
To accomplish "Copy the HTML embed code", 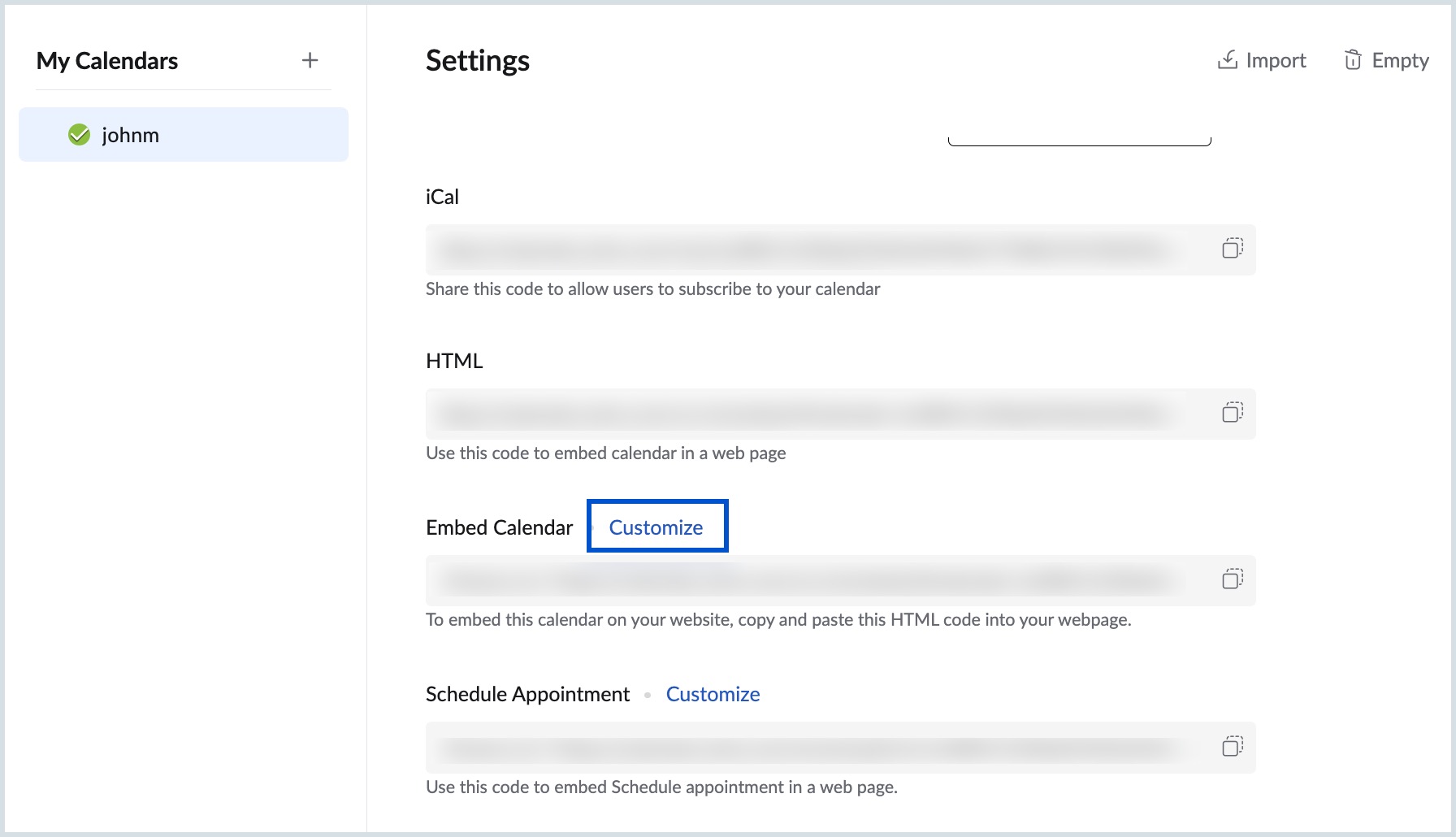I will pyautogui.click(x=1232, y=413).
